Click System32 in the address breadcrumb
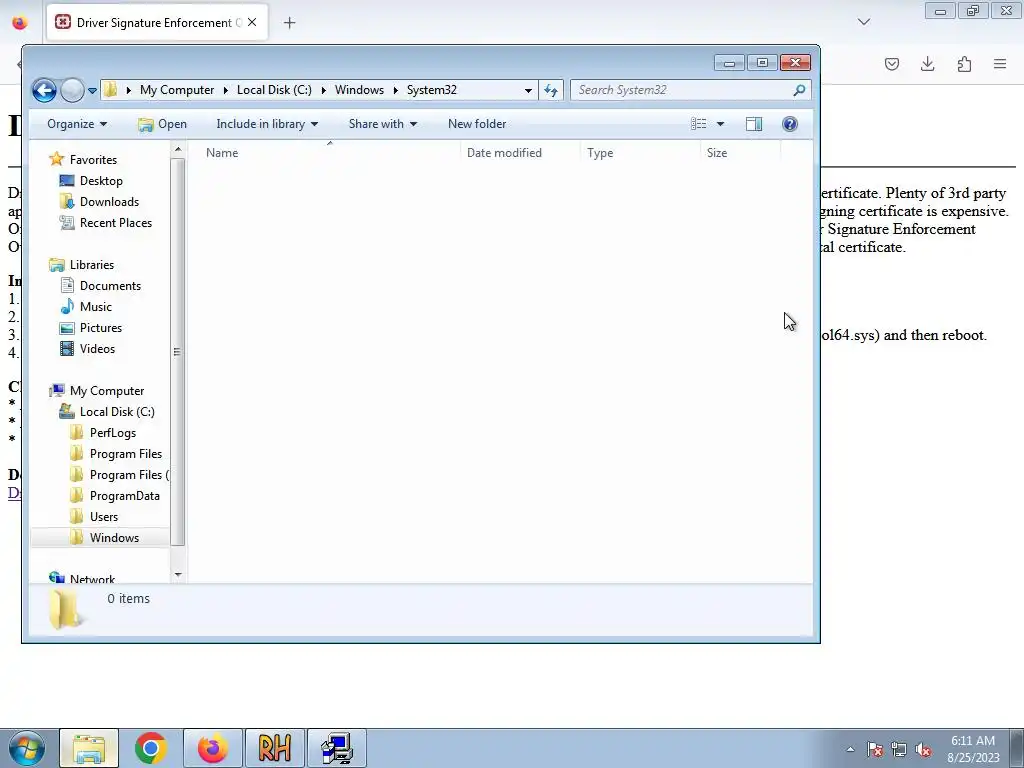The image size is (1024, 768). 432,90
